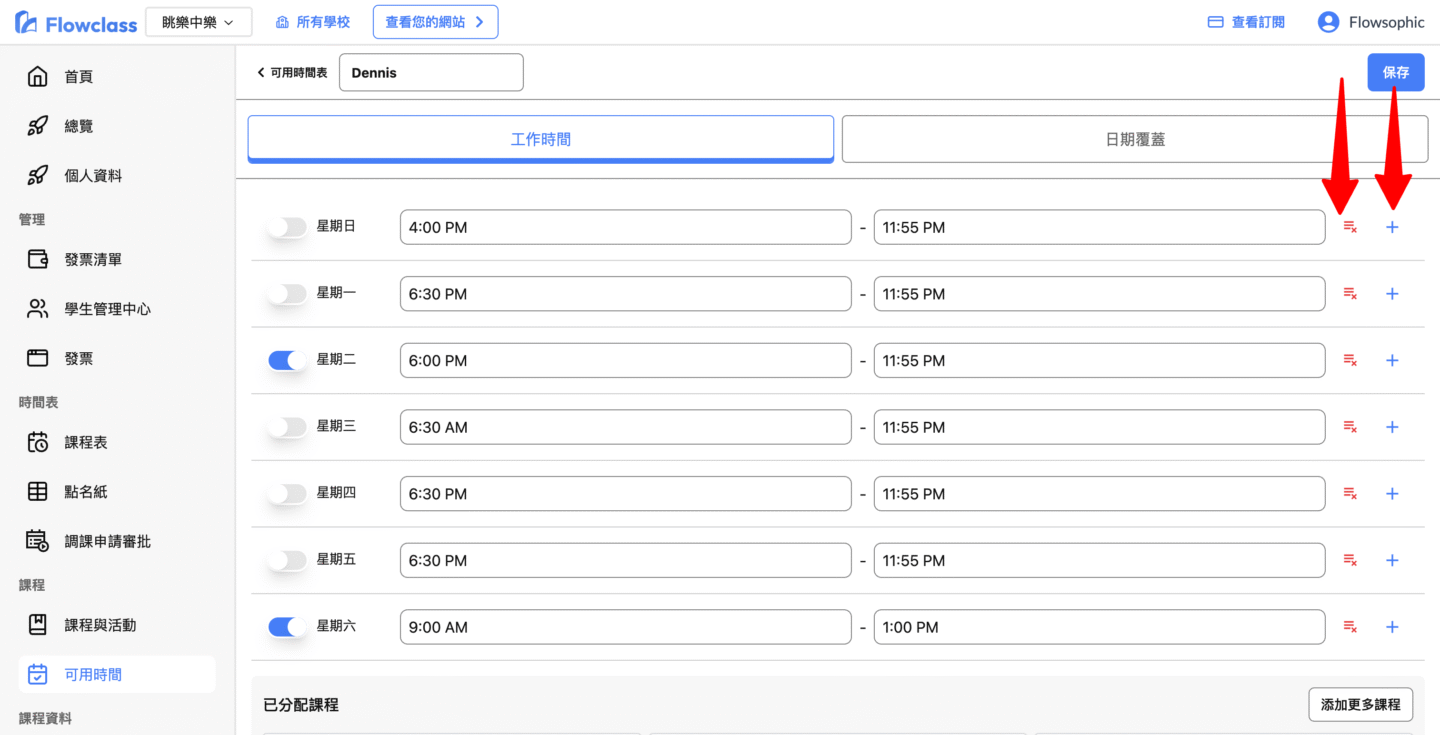
Task: Enable the 星期日 availability toggle
Action: (287, 228)
